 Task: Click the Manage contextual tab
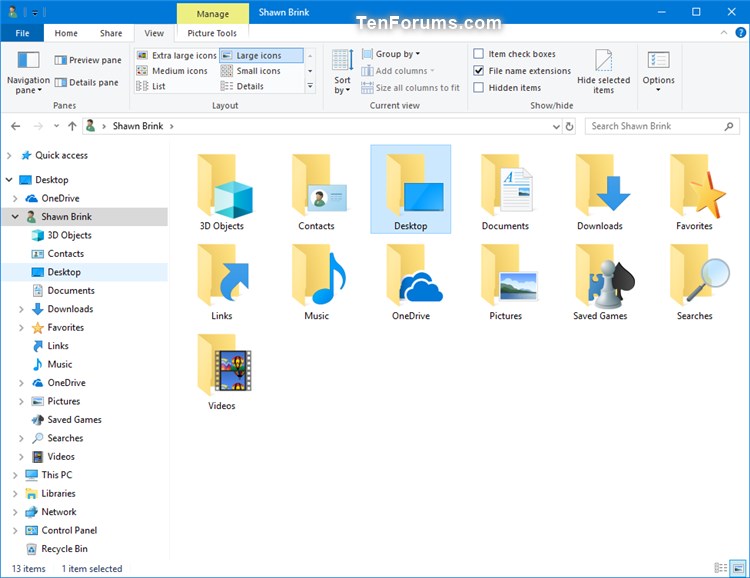[213, 14]
